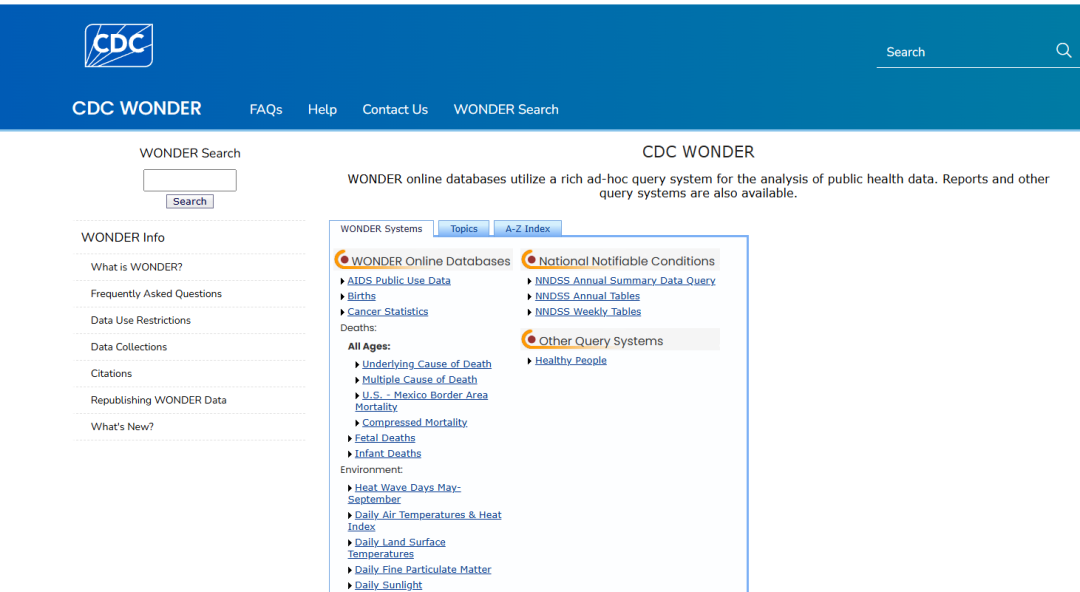
Task: Click the arrow bullet before Cancer Statistics
Action: pyautogui.click(x=342, y=312)
